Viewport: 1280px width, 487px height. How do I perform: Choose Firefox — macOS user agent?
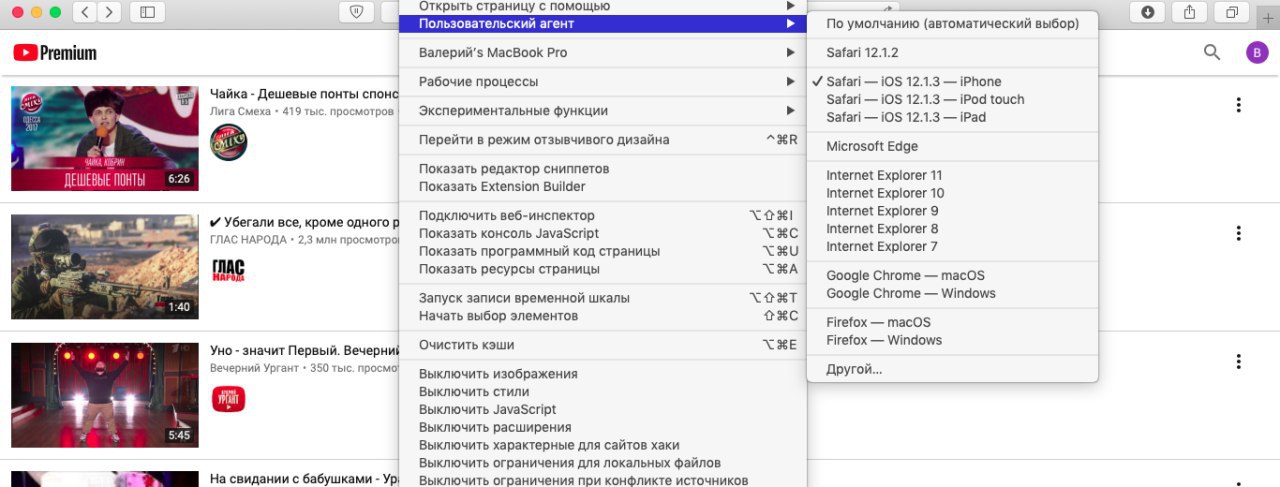[x=952, y=323]
